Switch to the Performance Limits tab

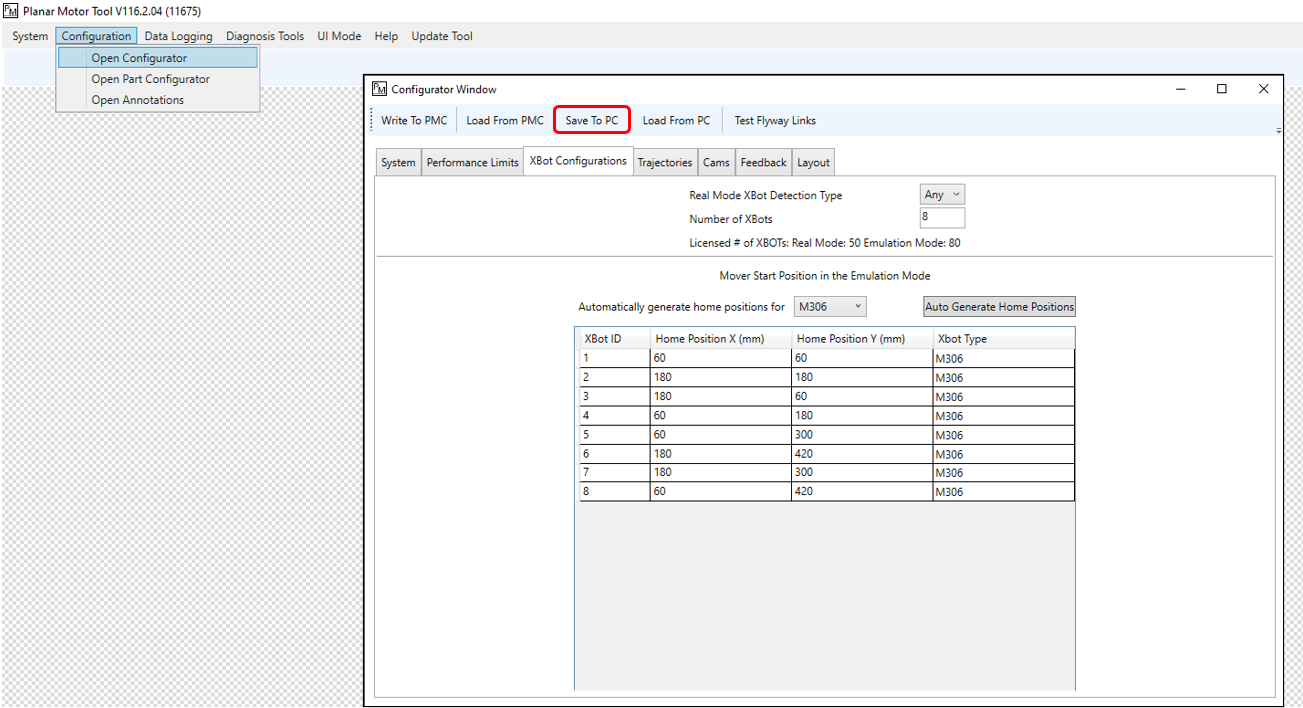pyautogui.click(x=472, y=163)
